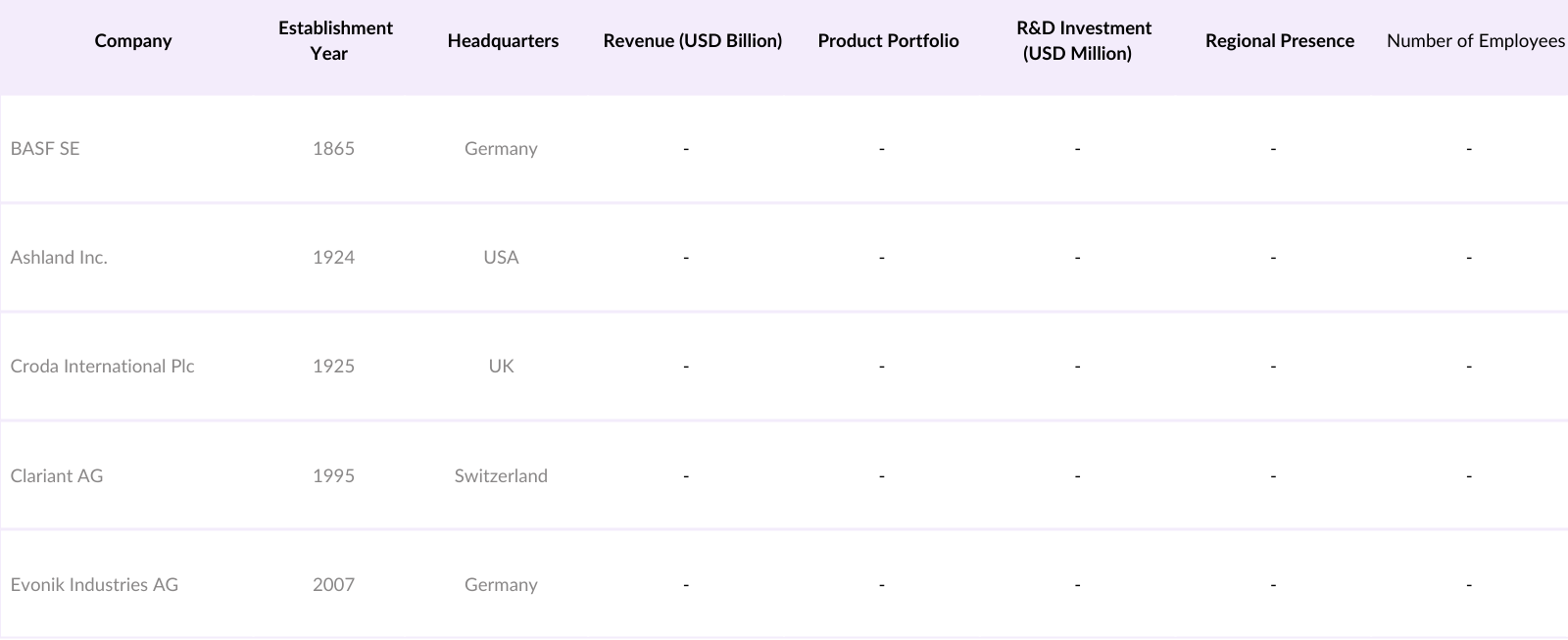Open the Evonik Industries AG entry
1568x640 pixels.
[x=94, y=585]
